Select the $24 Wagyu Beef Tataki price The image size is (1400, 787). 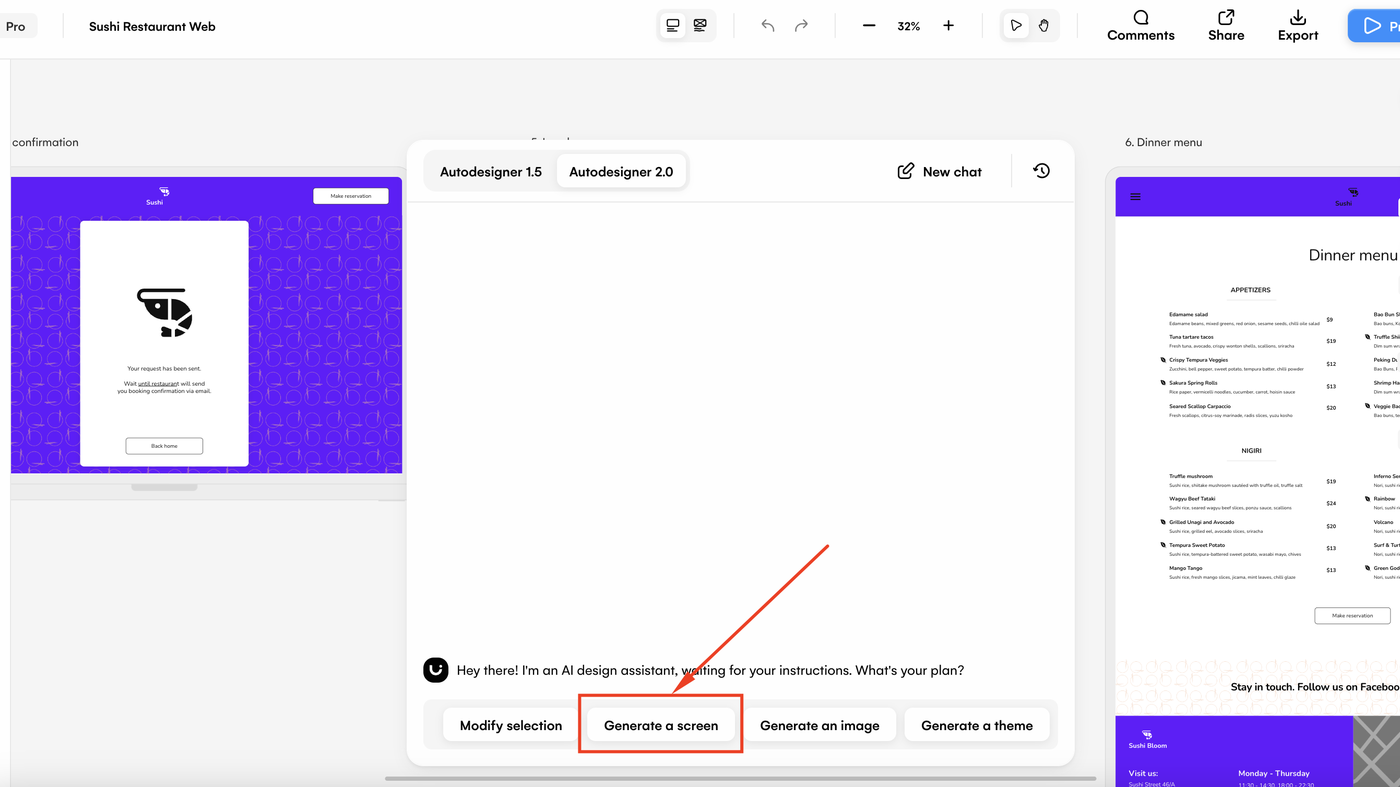coord(1331,503)
